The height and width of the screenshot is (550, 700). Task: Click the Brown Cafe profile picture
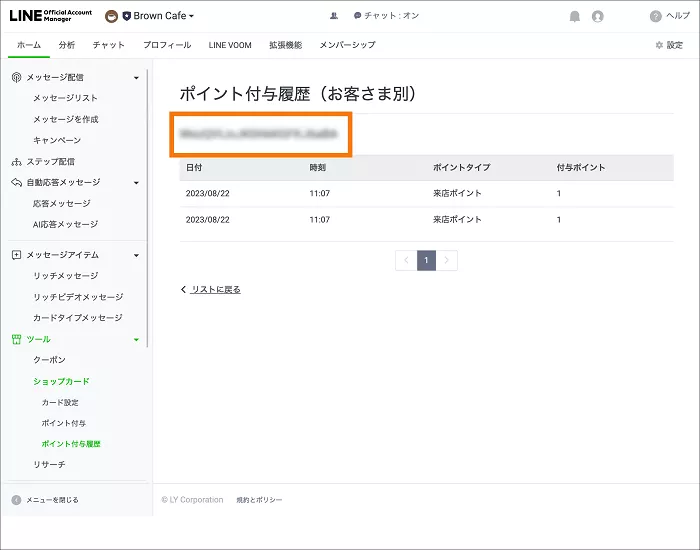(112, 16)
